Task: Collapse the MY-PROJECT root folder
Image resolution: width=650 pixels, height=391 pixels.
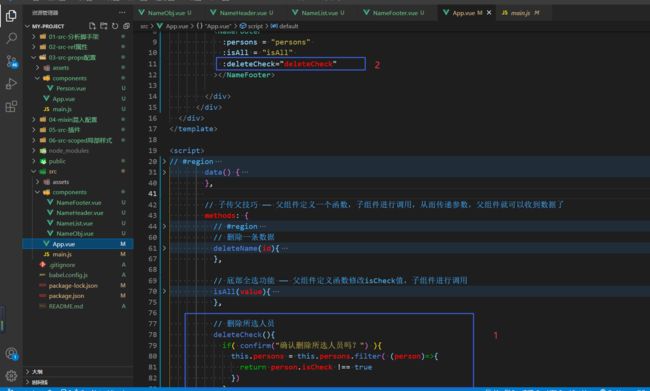Action: (27, 26)
